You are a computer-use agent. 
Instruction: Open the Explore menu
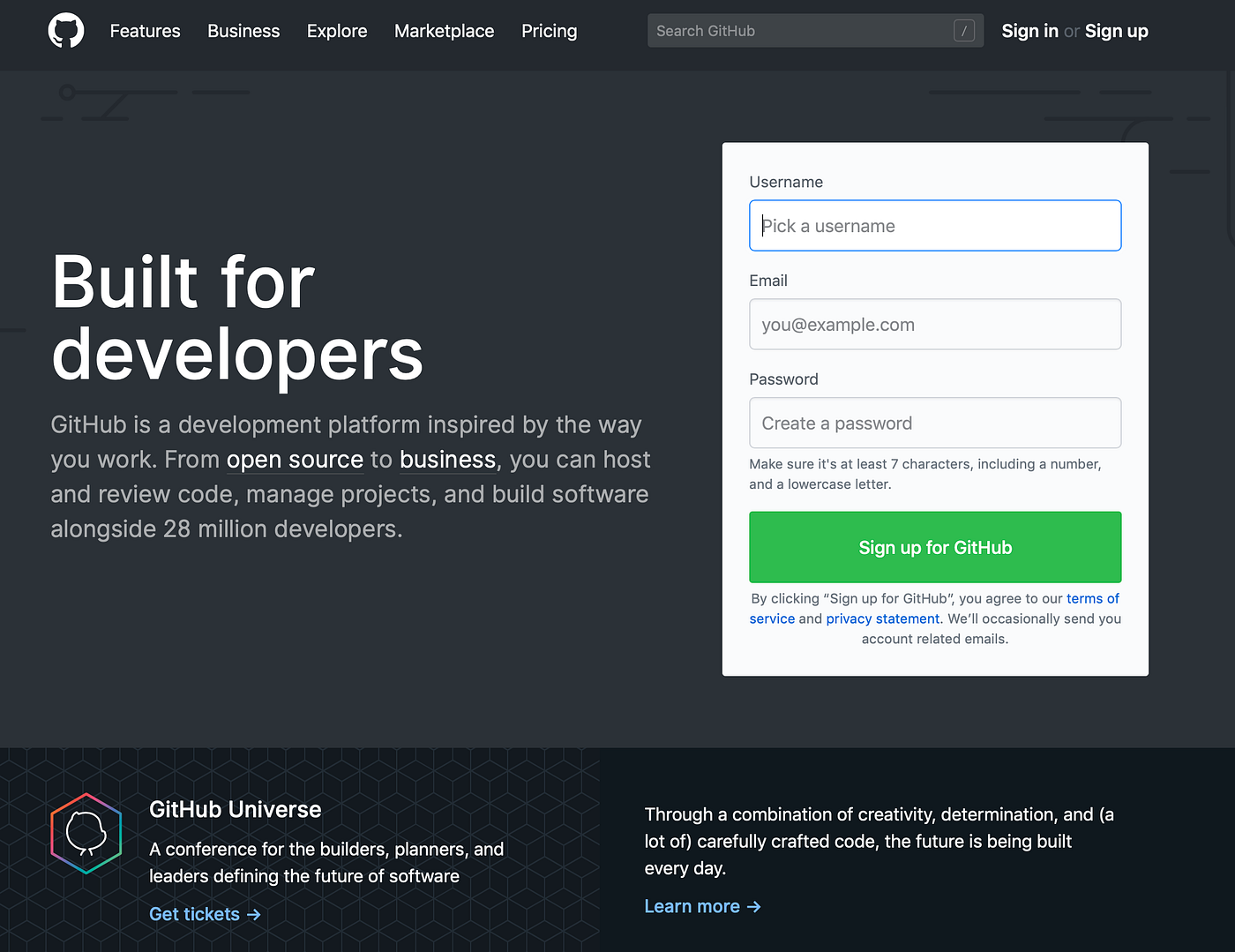click(x=337, y=31)
